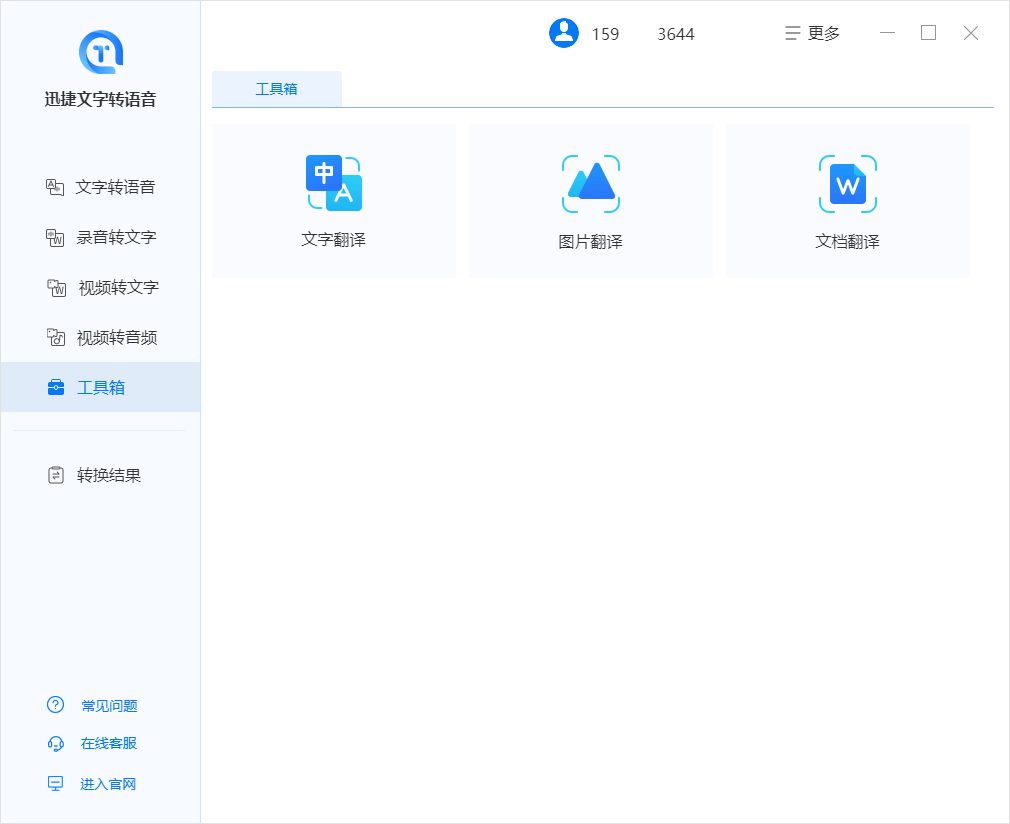
Task: Contact 在线客服 online support
Action: (x=109, y=743)
